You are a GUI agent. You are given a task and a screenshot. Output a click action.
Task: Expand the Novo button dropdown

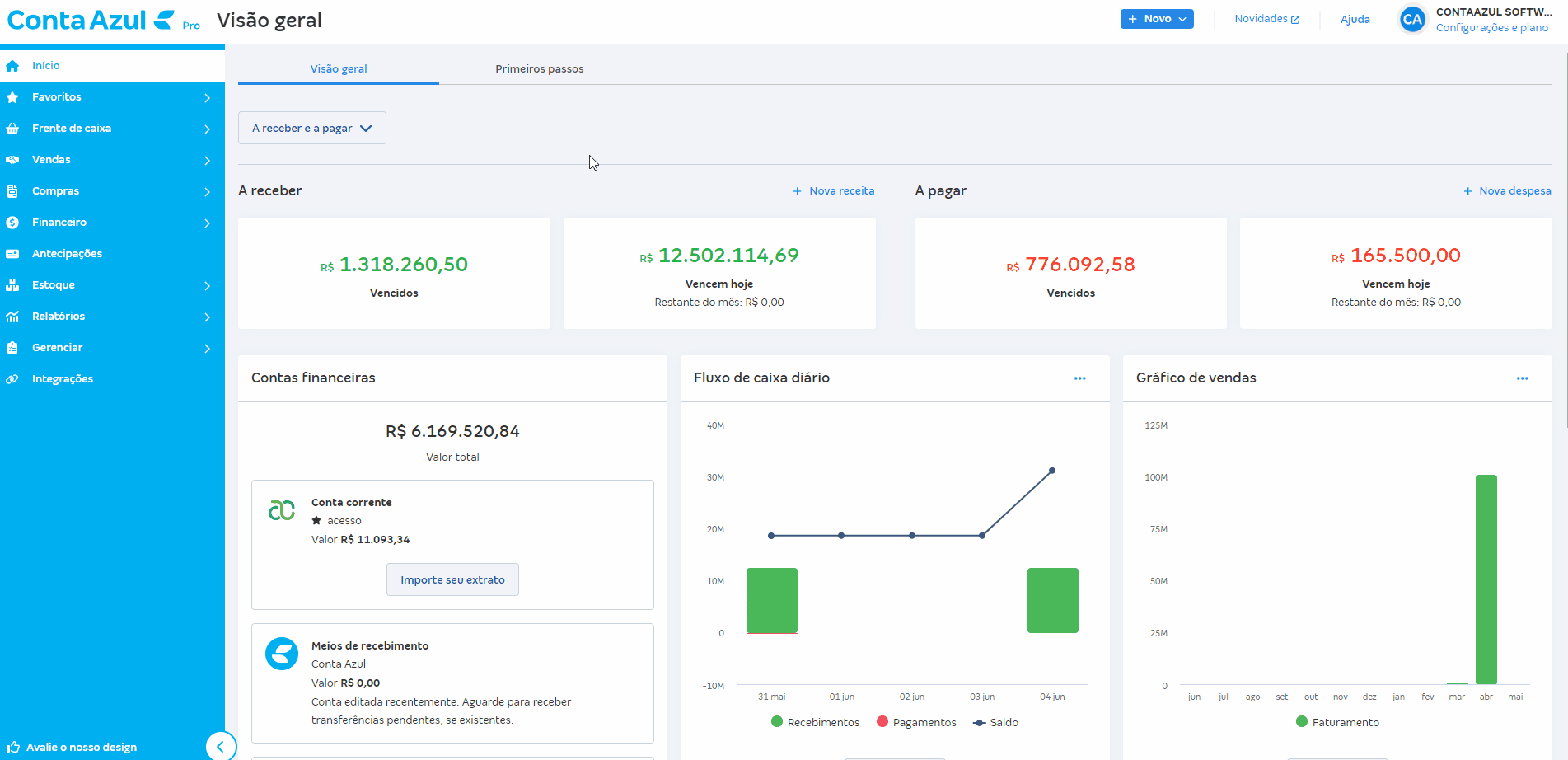[1157, 19]
